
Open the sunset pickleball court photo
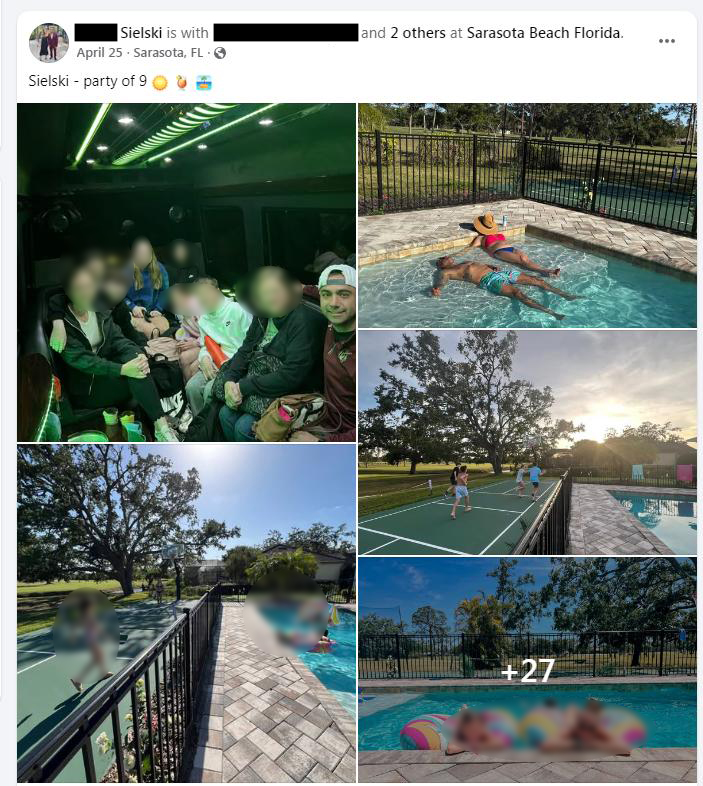pos(528,442)
